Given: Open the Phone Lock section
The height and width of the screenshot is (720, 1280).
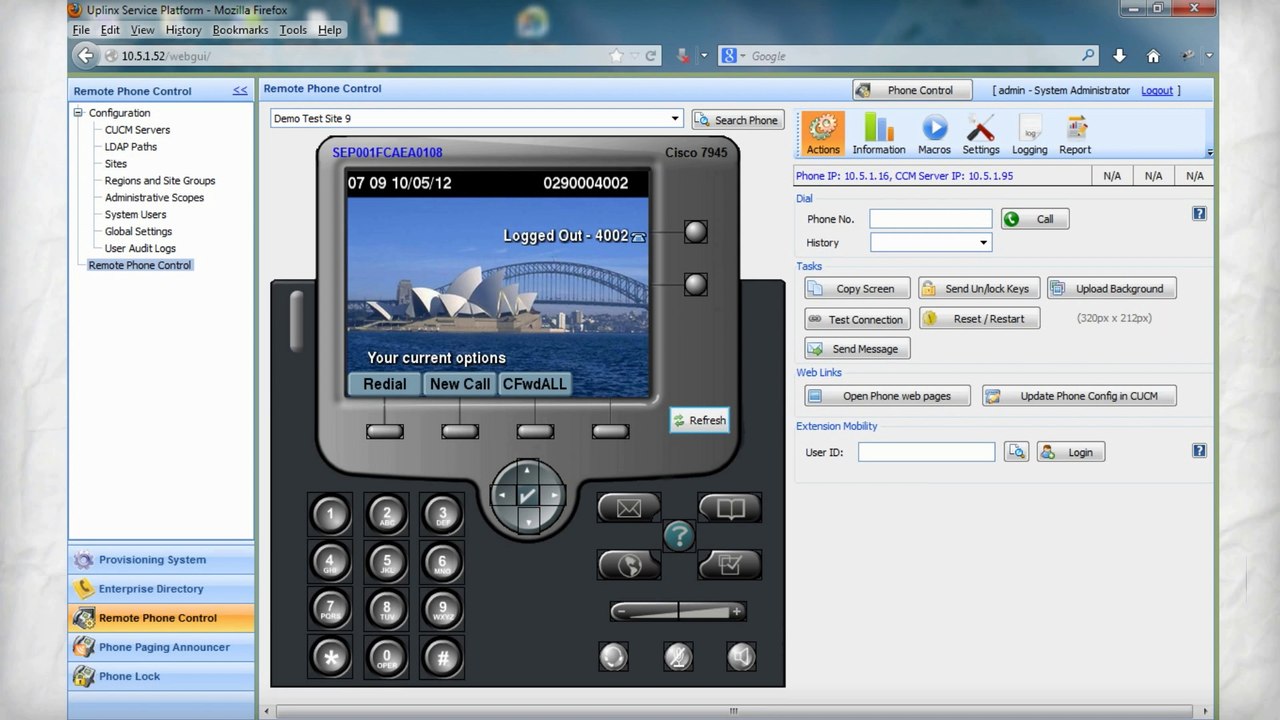Looking at the screenshot, I should pos(161,676).
